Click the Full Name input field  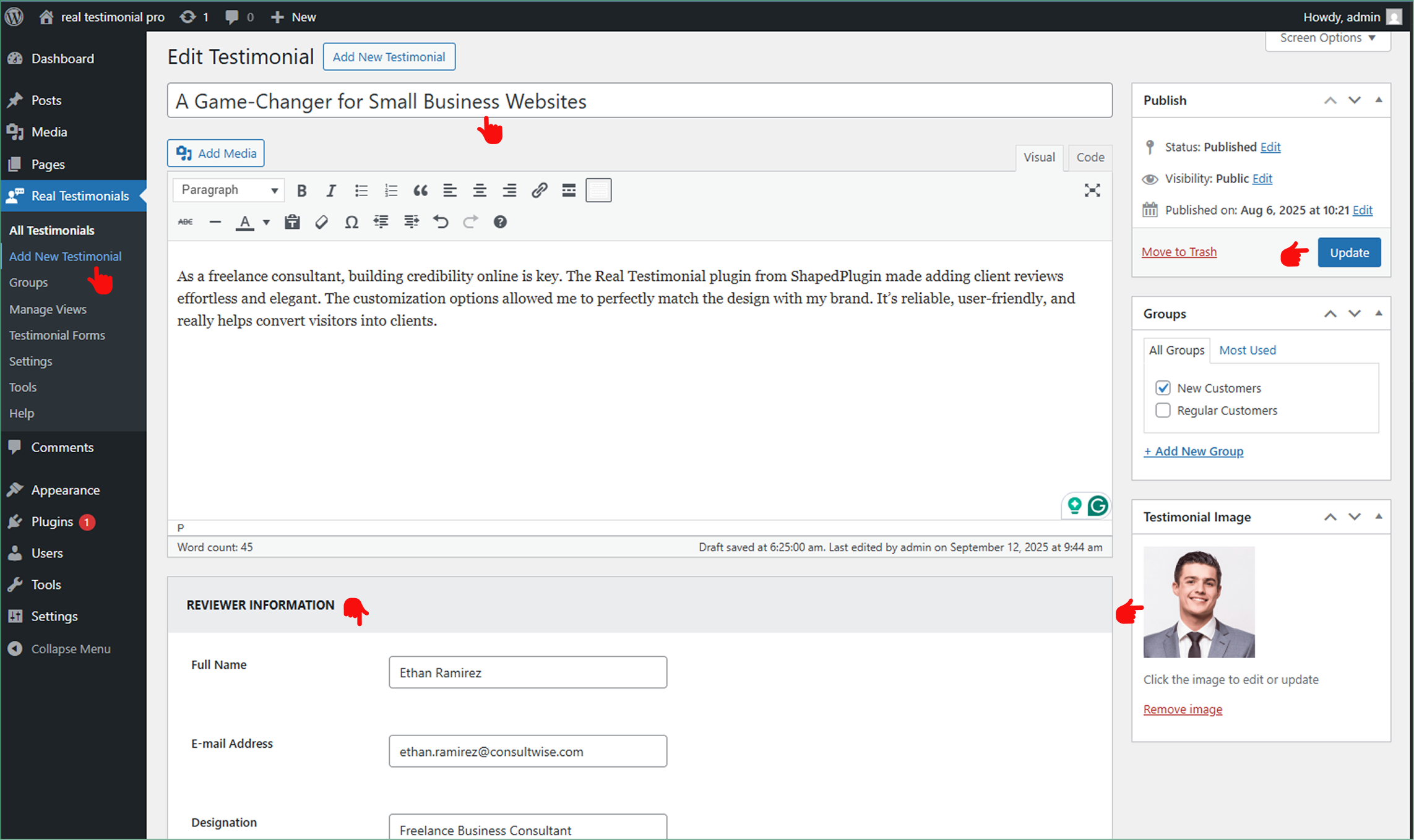pos(528,672)
